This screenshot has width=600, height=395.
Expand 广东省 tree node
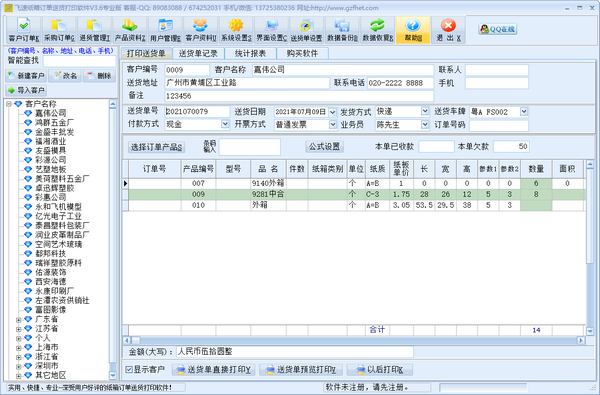point(18,319)
